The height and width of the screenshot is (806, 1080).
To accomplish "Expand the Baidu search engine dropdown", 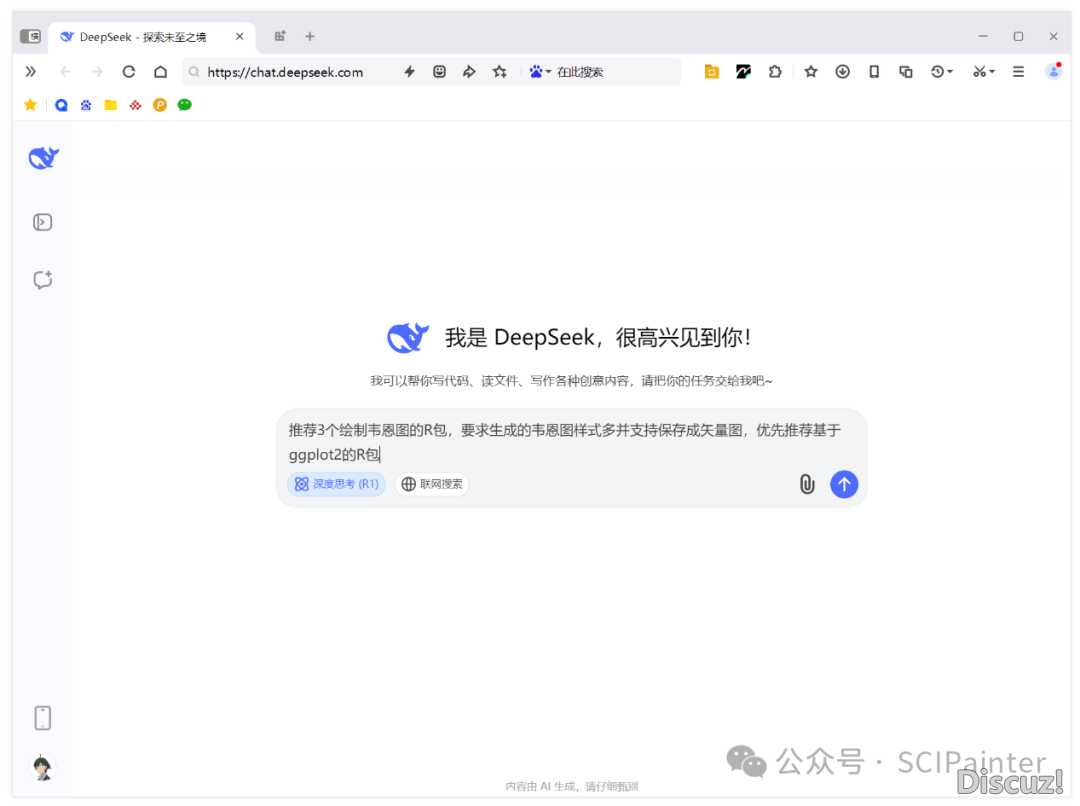I will (548, 72).
